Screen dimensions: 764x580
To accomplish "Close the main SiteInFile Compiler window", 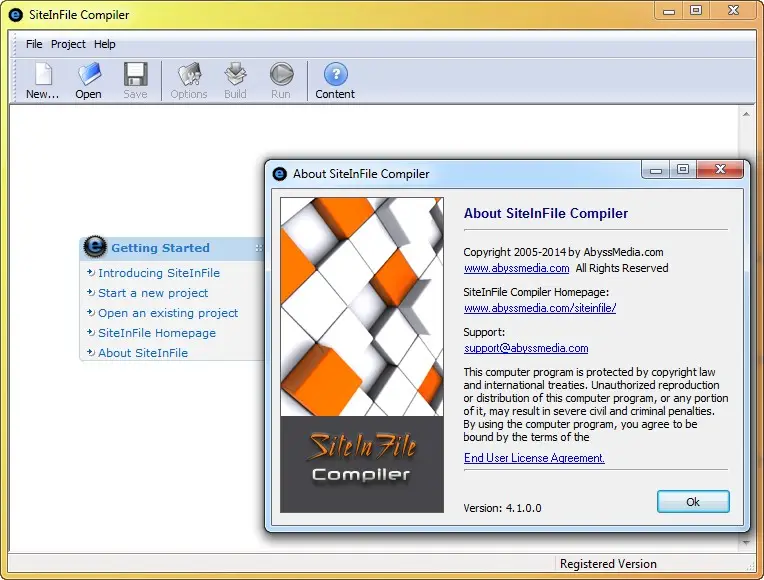I will point(733,10).
